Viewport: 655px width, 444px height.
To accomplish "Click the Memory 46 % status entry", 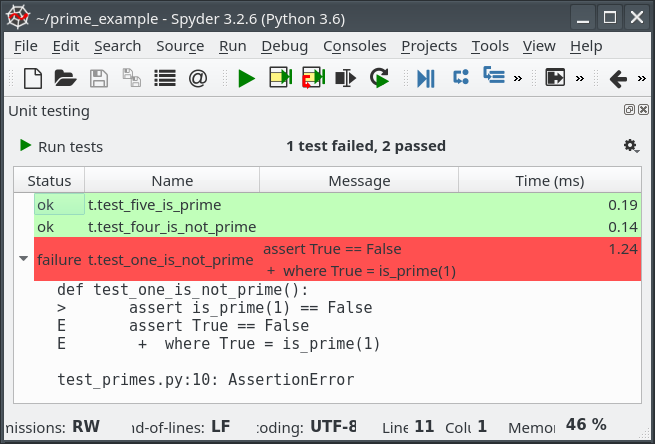I will [x=557, y=426].
